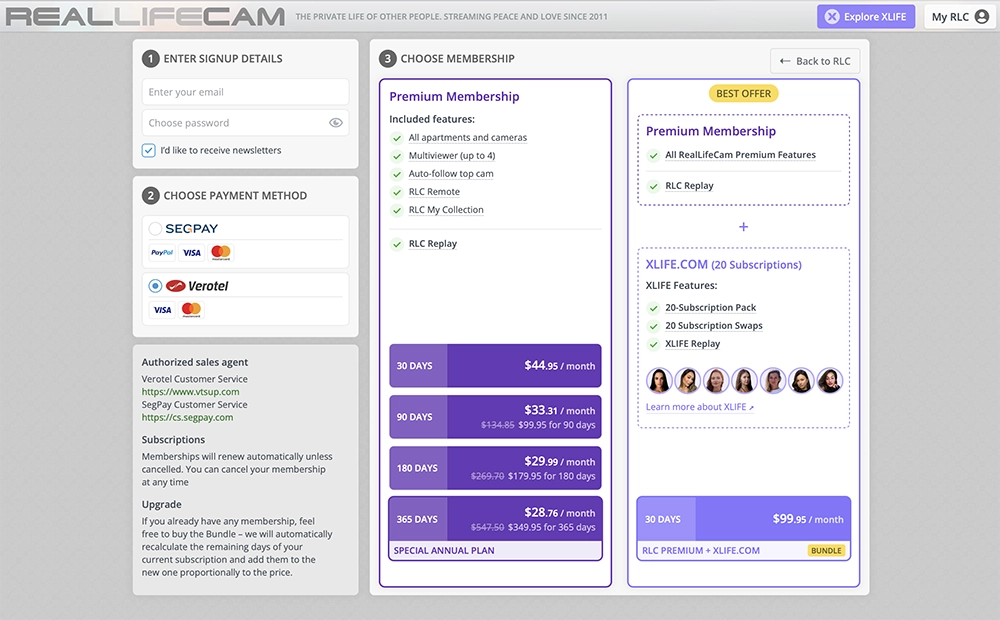The width and height of the screenshot is (1000, 620).
Task: Click the SegPay Customer Service text
Action: tap(195, 404)
